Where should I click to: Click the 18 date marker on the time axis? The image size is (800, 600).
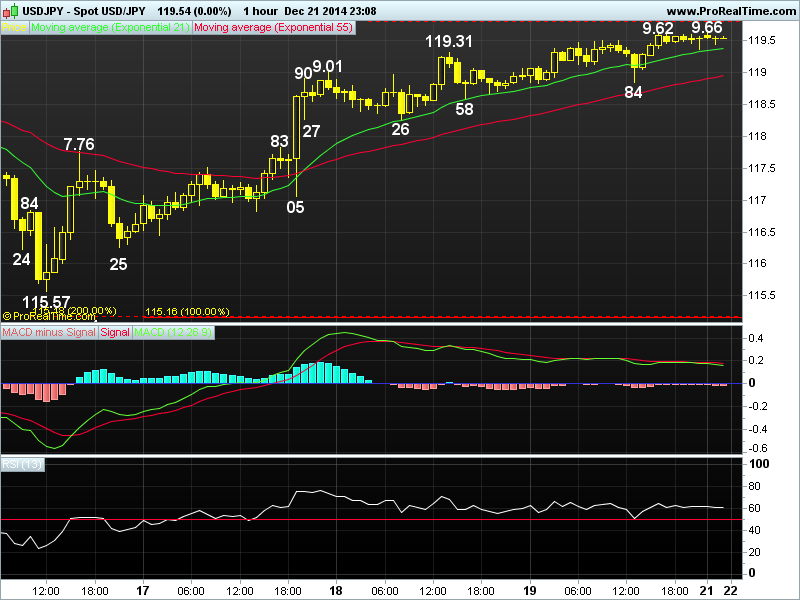pos(336,591)
